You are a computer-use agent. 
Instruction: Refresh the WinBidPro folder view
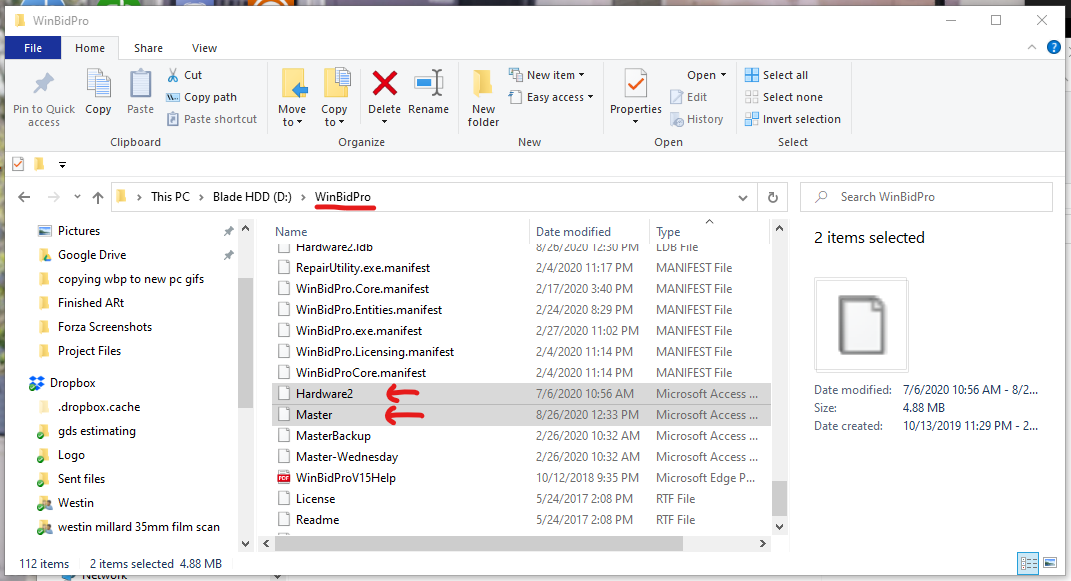point(773,197)
